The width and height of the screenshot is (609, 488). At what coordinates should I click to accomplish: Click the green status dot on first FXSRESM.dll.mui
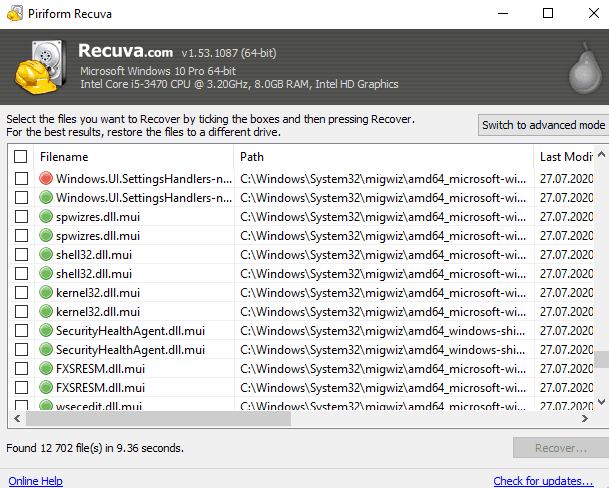point(46,369)
